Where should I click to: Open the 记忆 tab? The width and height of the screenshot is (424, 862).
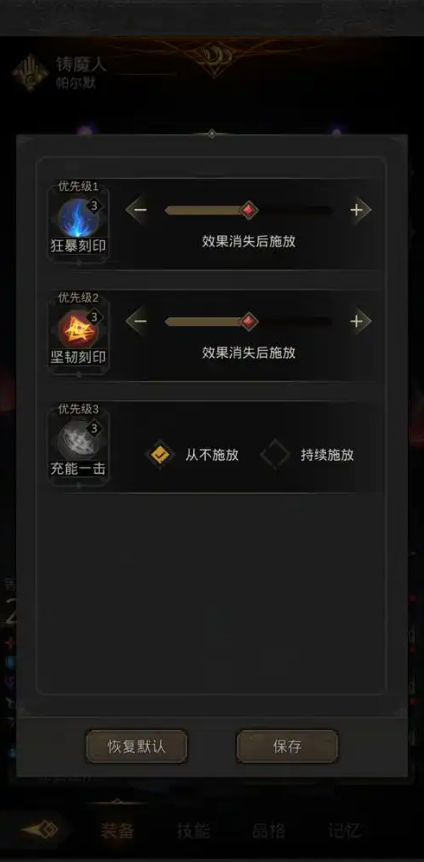pyautogui.click(x=344, y=831)
